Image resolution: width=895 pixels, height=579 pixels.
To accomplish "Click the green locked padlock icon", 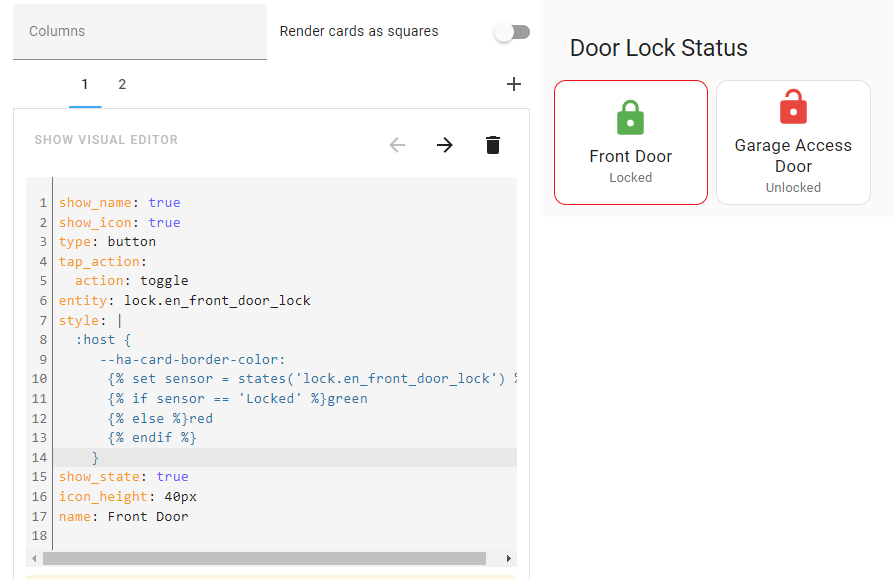I will pos(630,117).
